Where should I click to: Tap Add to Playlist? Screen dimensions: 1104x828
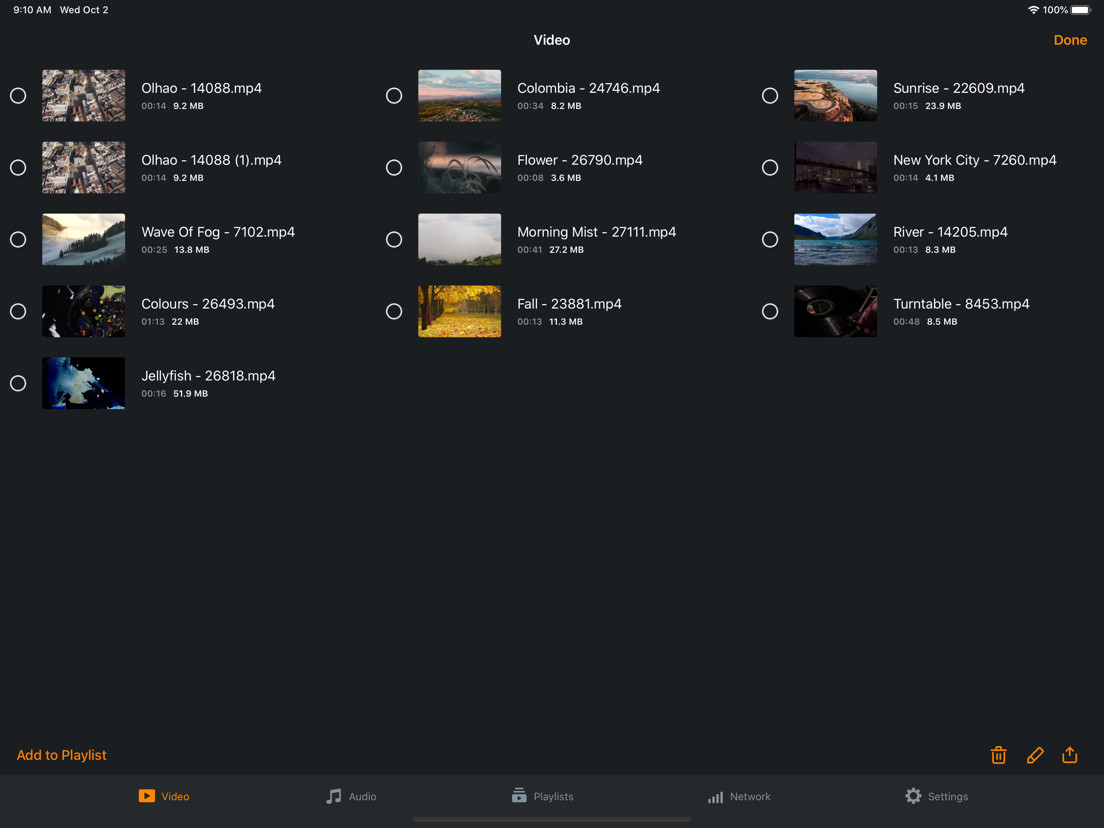[61, 755]
